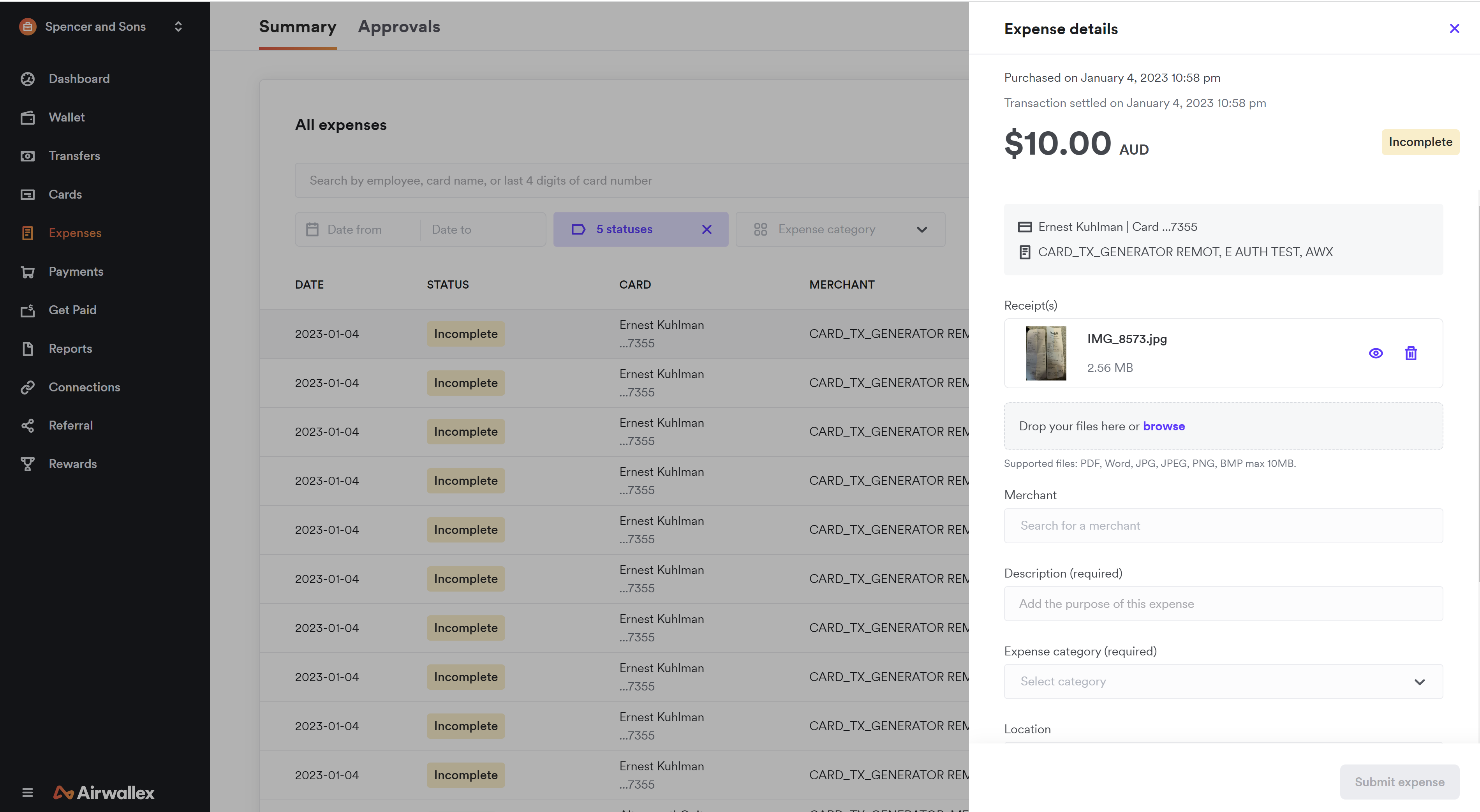
Task: Click the Incomplete badge in expense details
Action: pyautogui.click(x=1420, y=142)
